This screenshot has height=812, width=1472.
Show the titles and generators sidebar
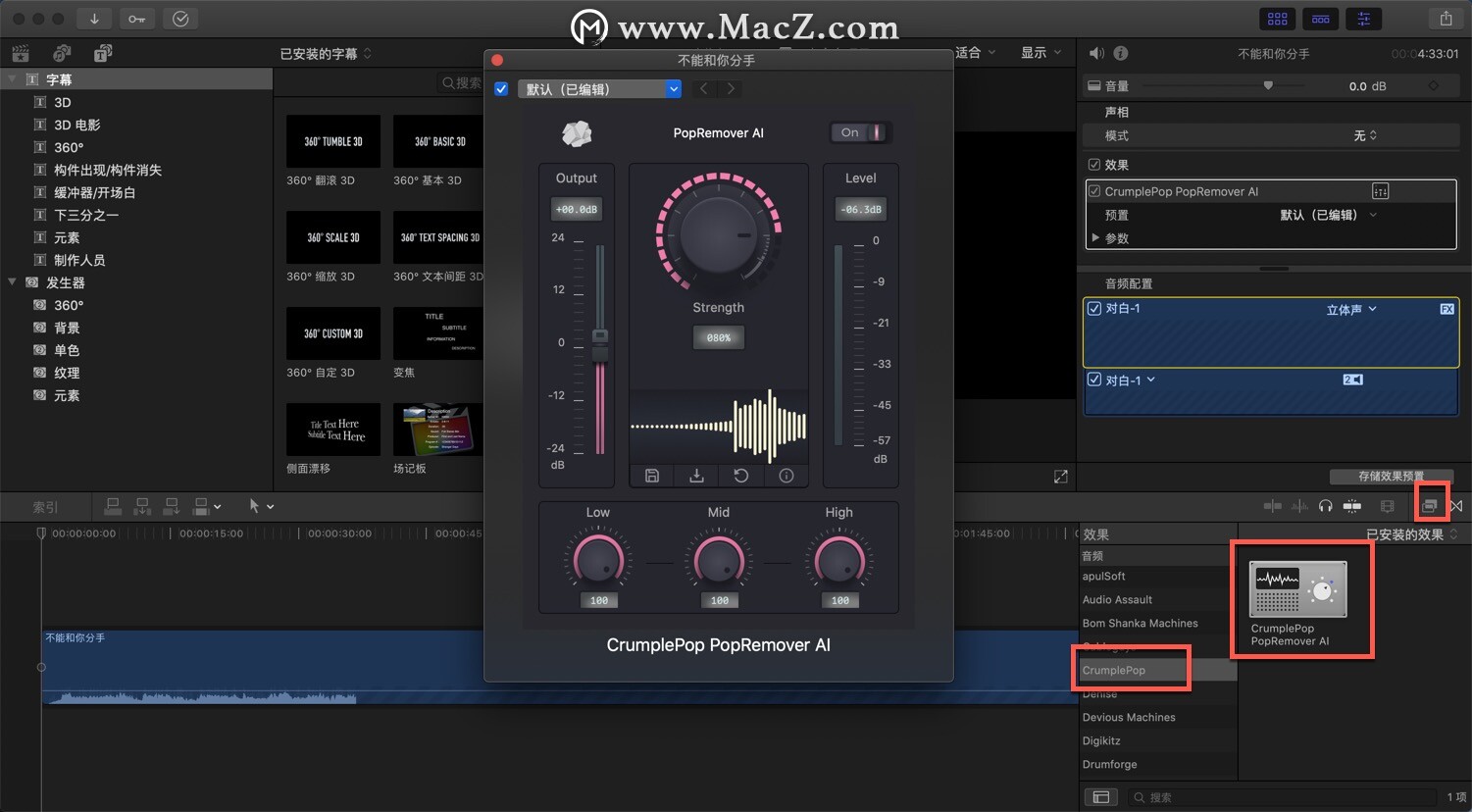(x=103, y=53)
